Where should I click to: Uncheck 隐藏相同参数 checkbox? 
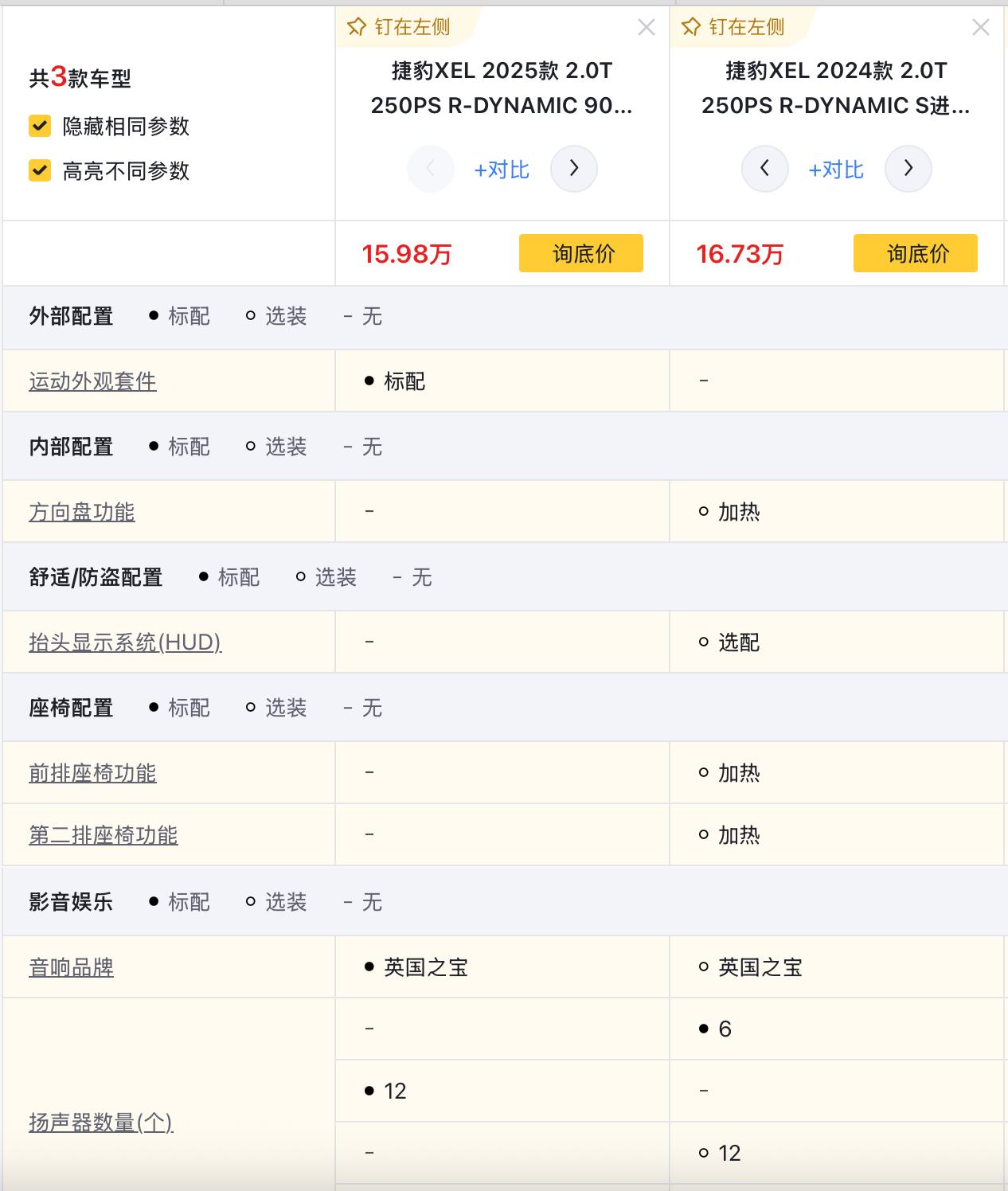(40, 126)
